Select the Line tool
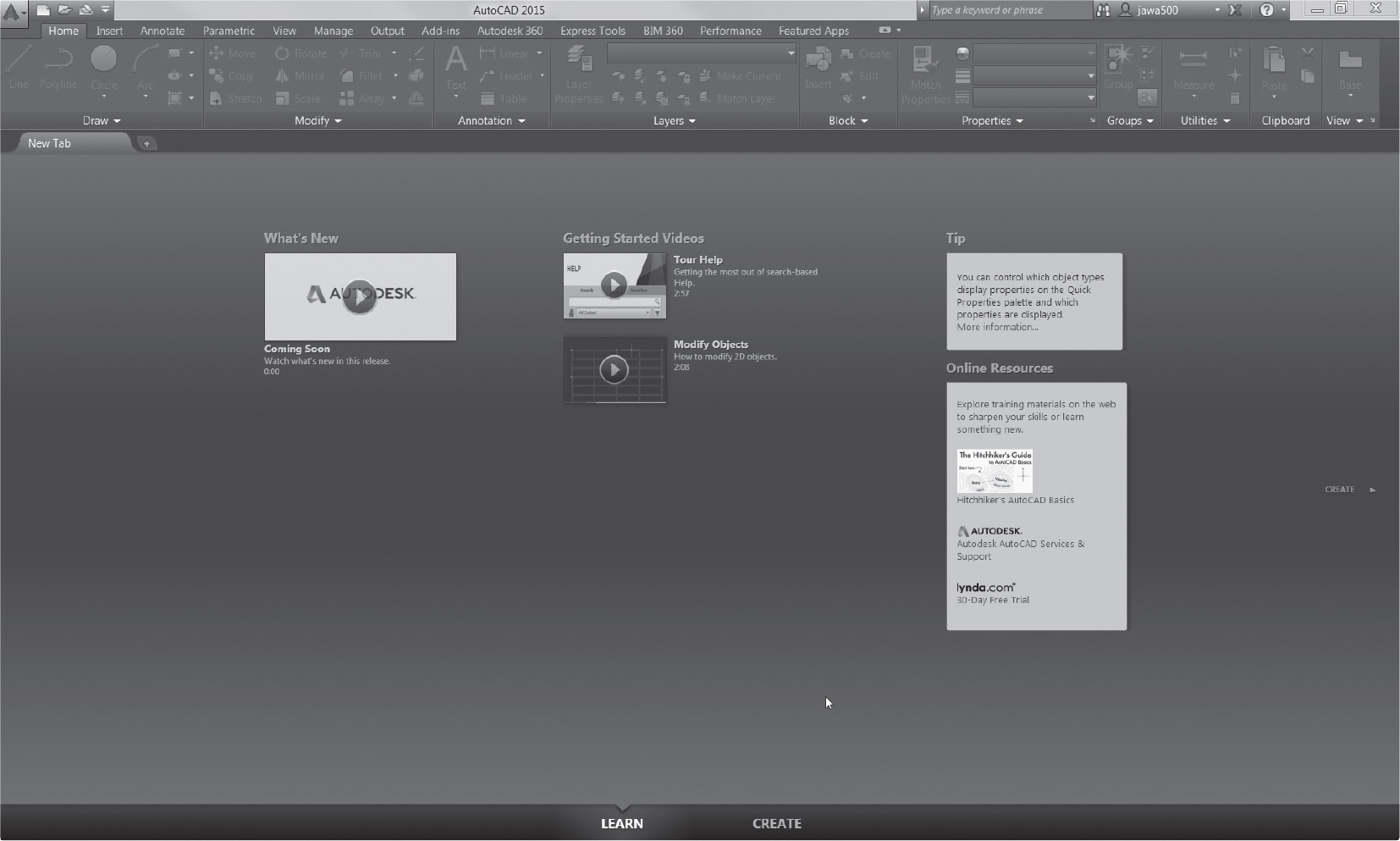 [x=19, y=68]
